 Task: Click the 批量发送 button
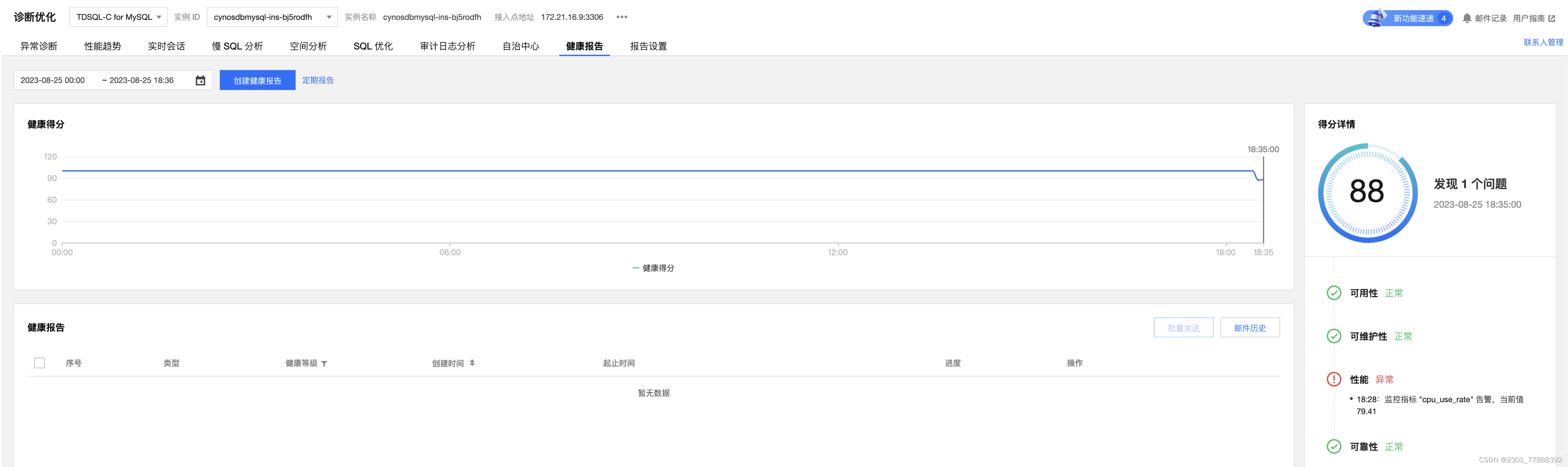tap(1183, 328)
